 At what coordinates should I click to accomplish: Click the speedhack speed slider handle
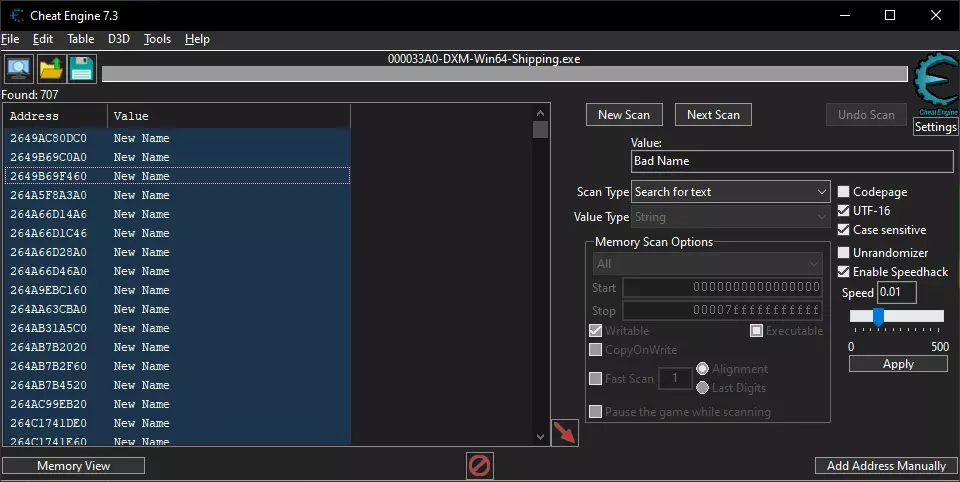click(879, 317)
